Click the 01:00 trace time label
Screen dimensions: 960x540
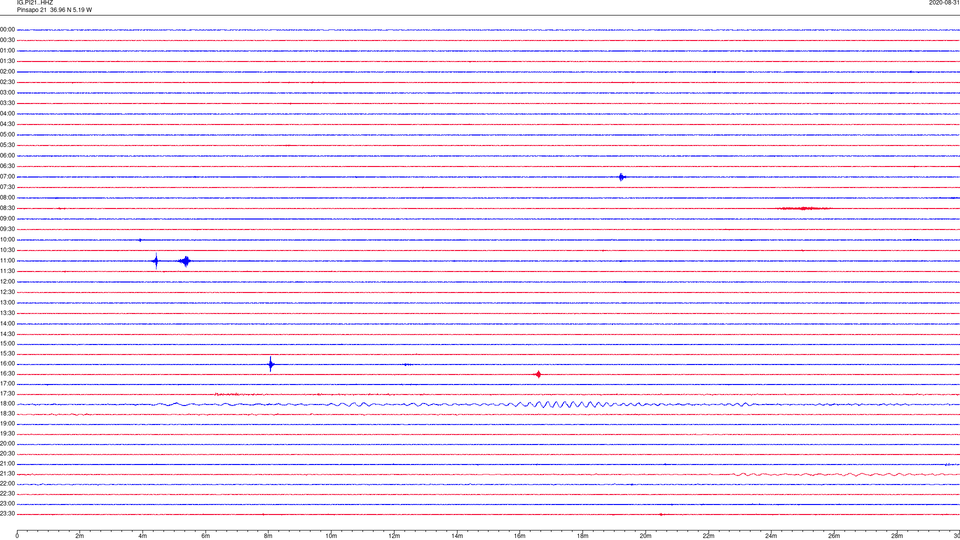click(7, 51)
